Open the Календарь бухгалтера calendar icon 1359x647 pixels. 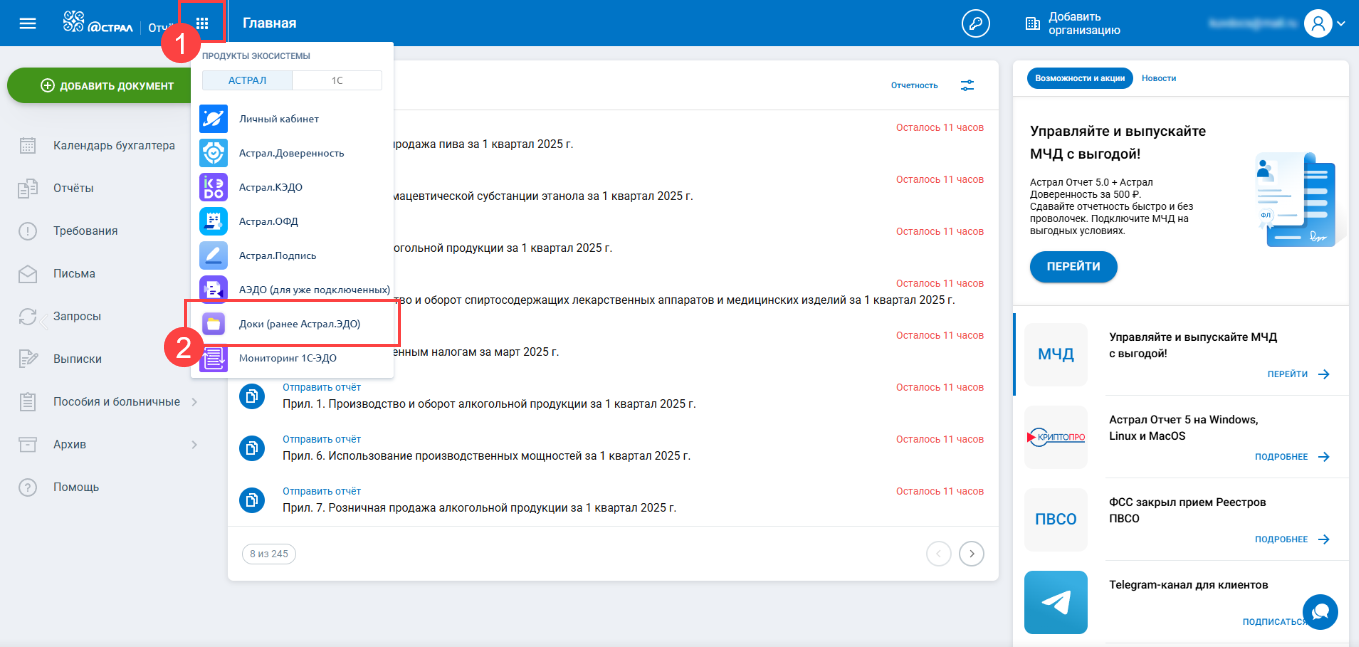[28, 146]
